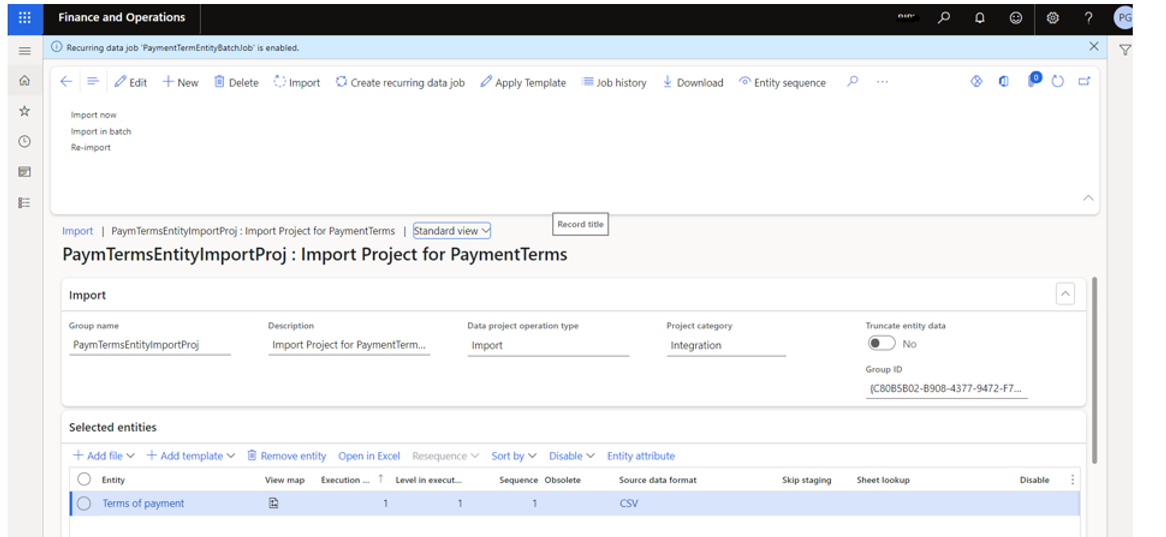Click the Group name input field
Viewport: 1166px width, 537px height.
click(x=150, y=345)
